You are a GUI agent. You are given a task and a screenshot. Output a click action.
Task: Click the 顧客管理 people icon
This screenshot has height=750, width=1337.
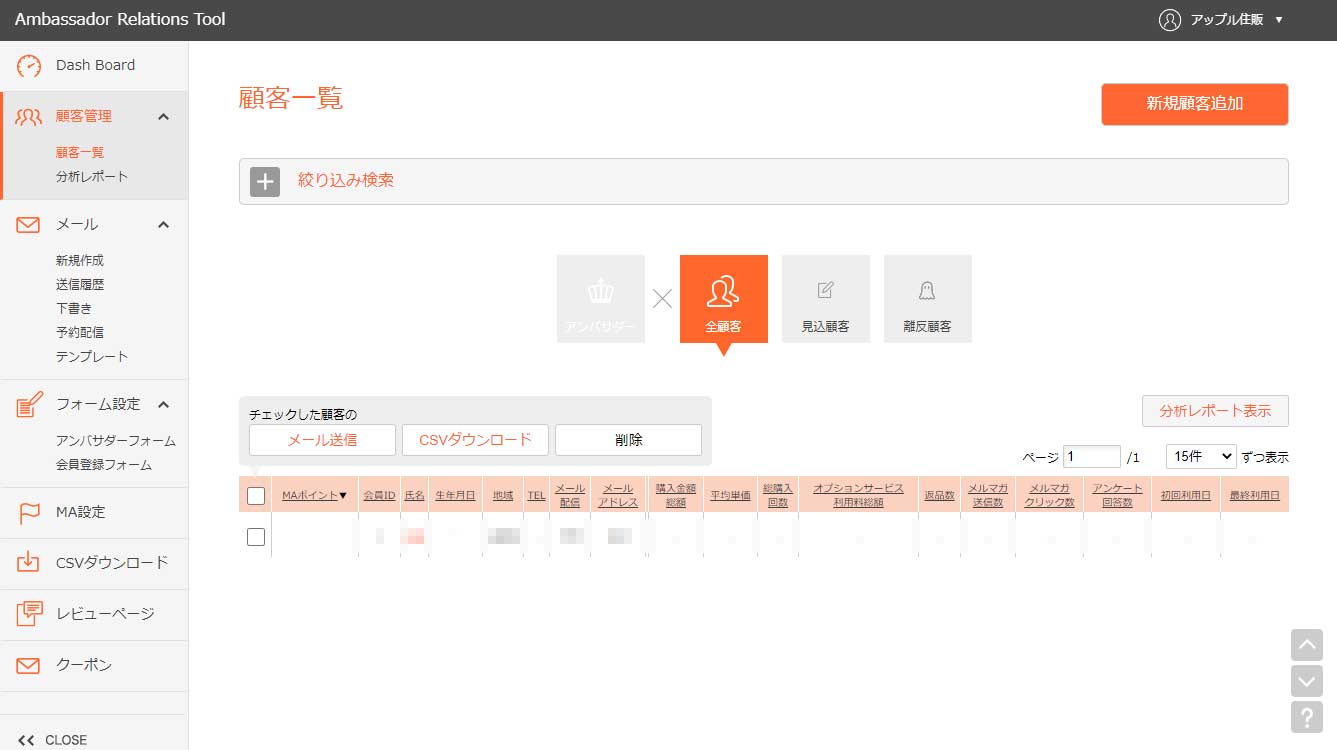29,117
